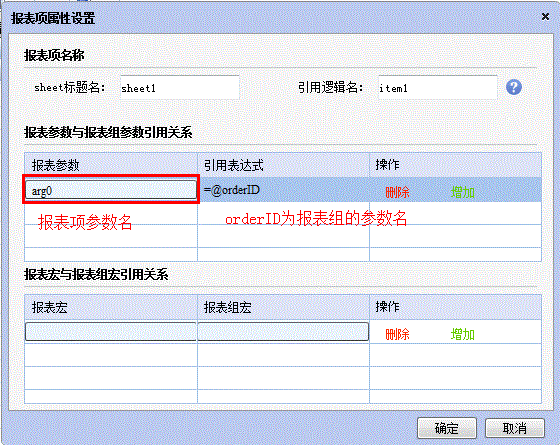Click 增加 in the macro table row

point(462,334)
